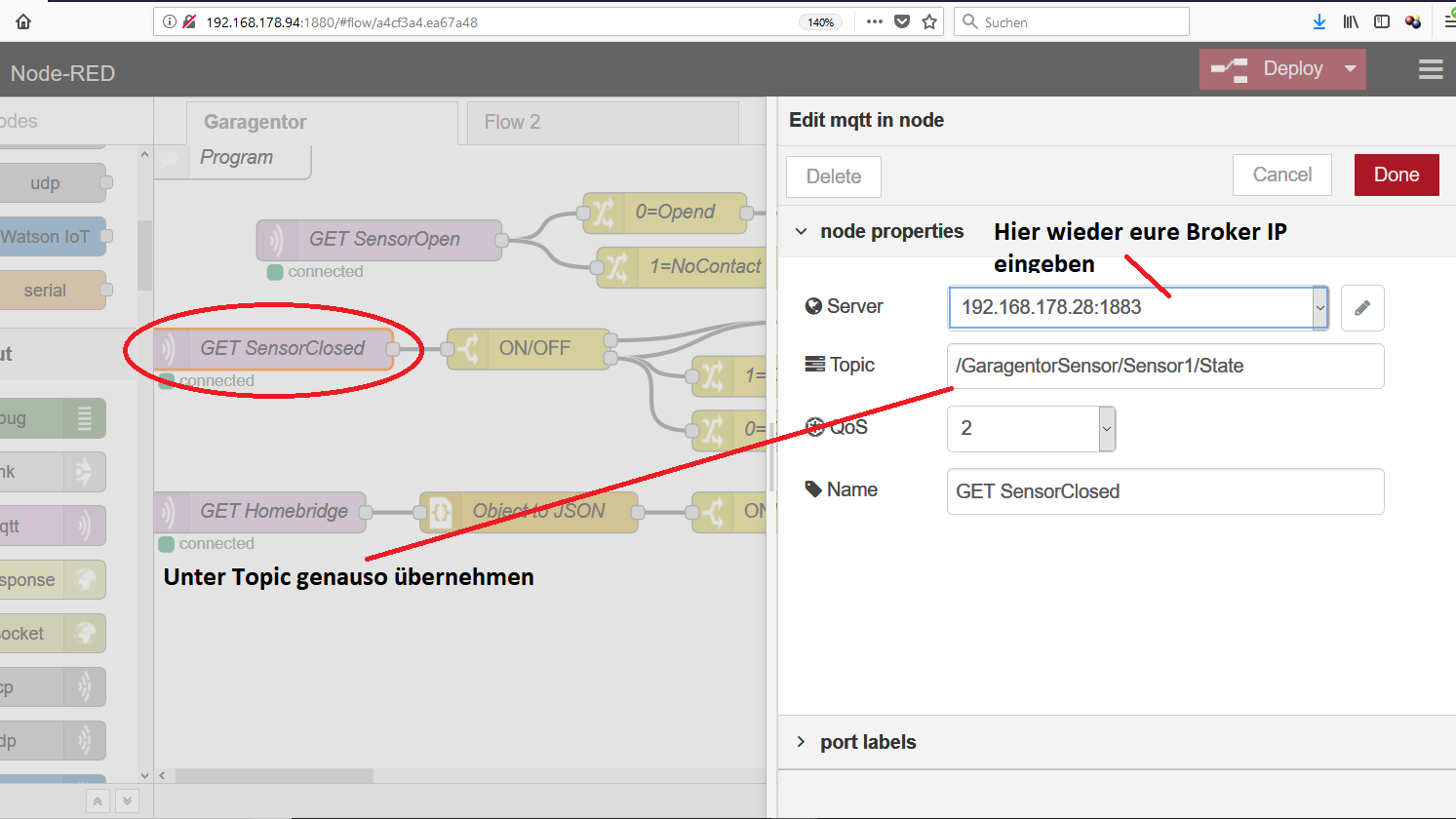Open the Firefox downloads arrow icon
This screenshot has width=1456, height=819.
pos(1318,21)
